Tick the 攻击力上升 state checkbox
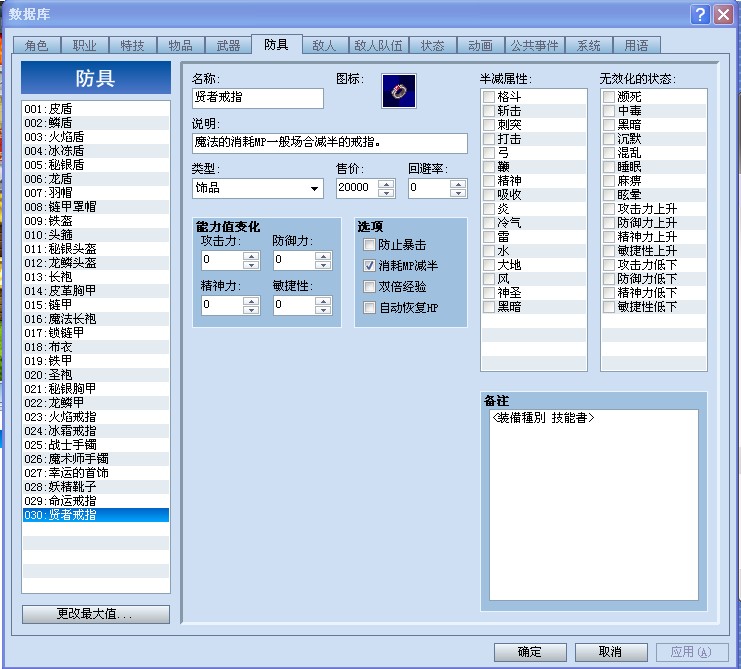This screenshot has width=741, height=669. [609, 209]
